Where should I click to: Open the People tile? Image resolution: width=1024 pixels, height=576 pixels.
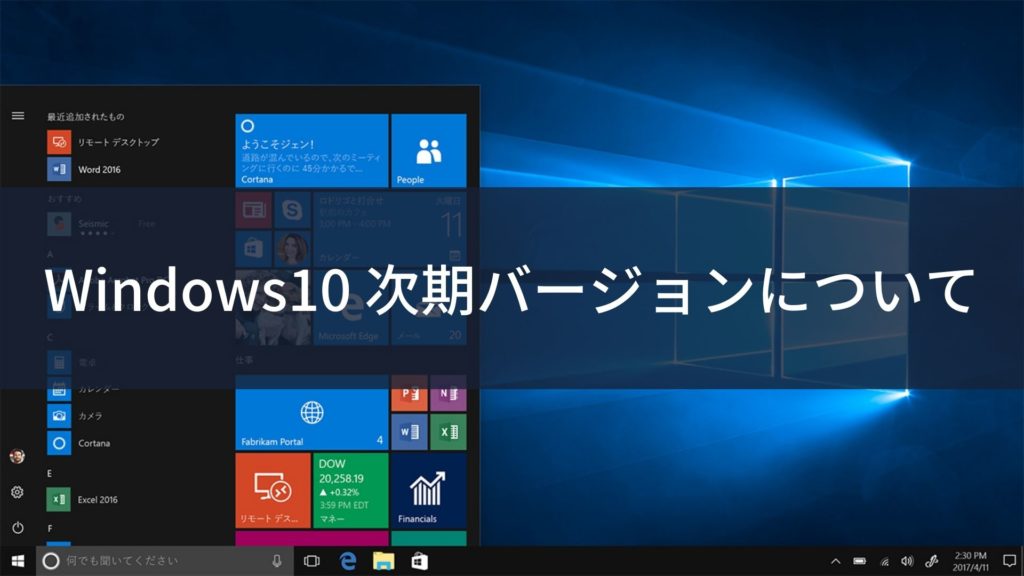tap(428, 151)
